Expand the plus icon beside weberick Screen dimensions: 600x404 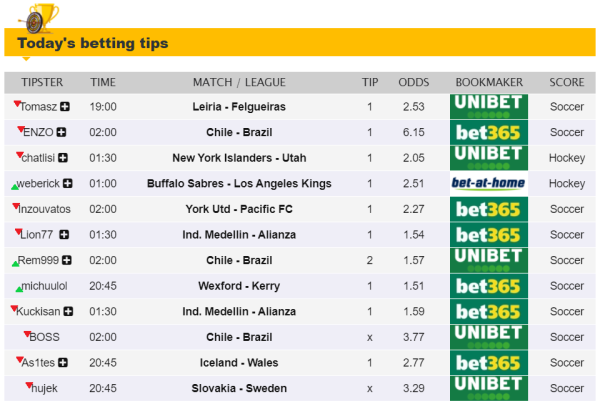[x=69, y=184]
